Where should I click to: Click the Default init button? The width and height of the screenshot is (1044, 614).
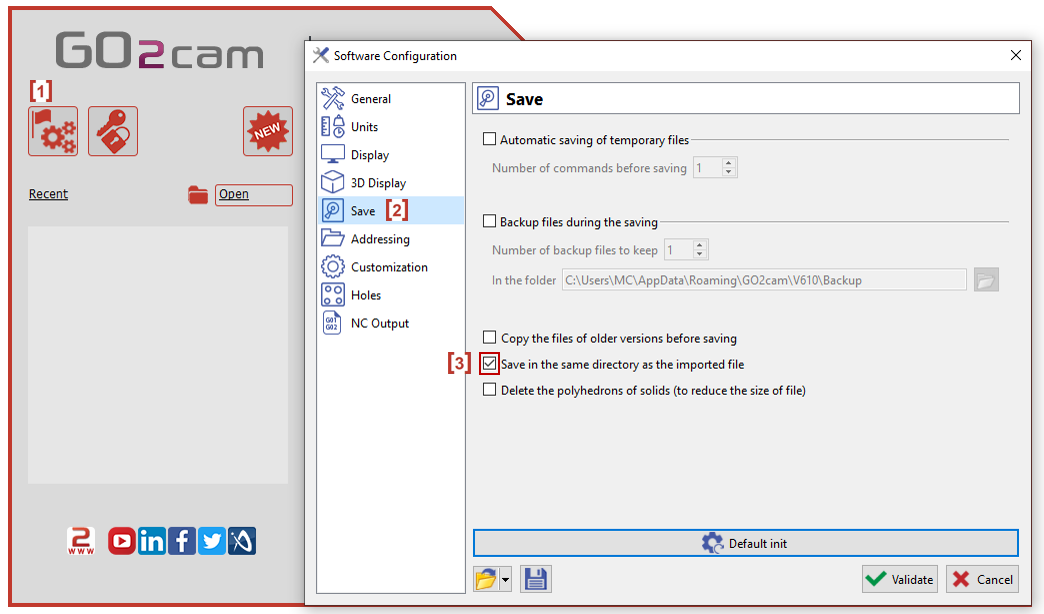745,543
